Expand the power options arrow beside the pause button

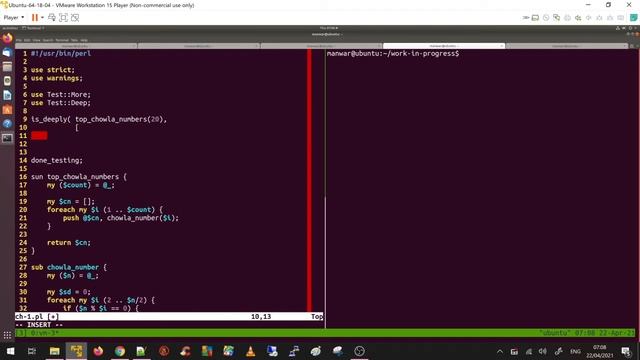(x=42, y=18)
